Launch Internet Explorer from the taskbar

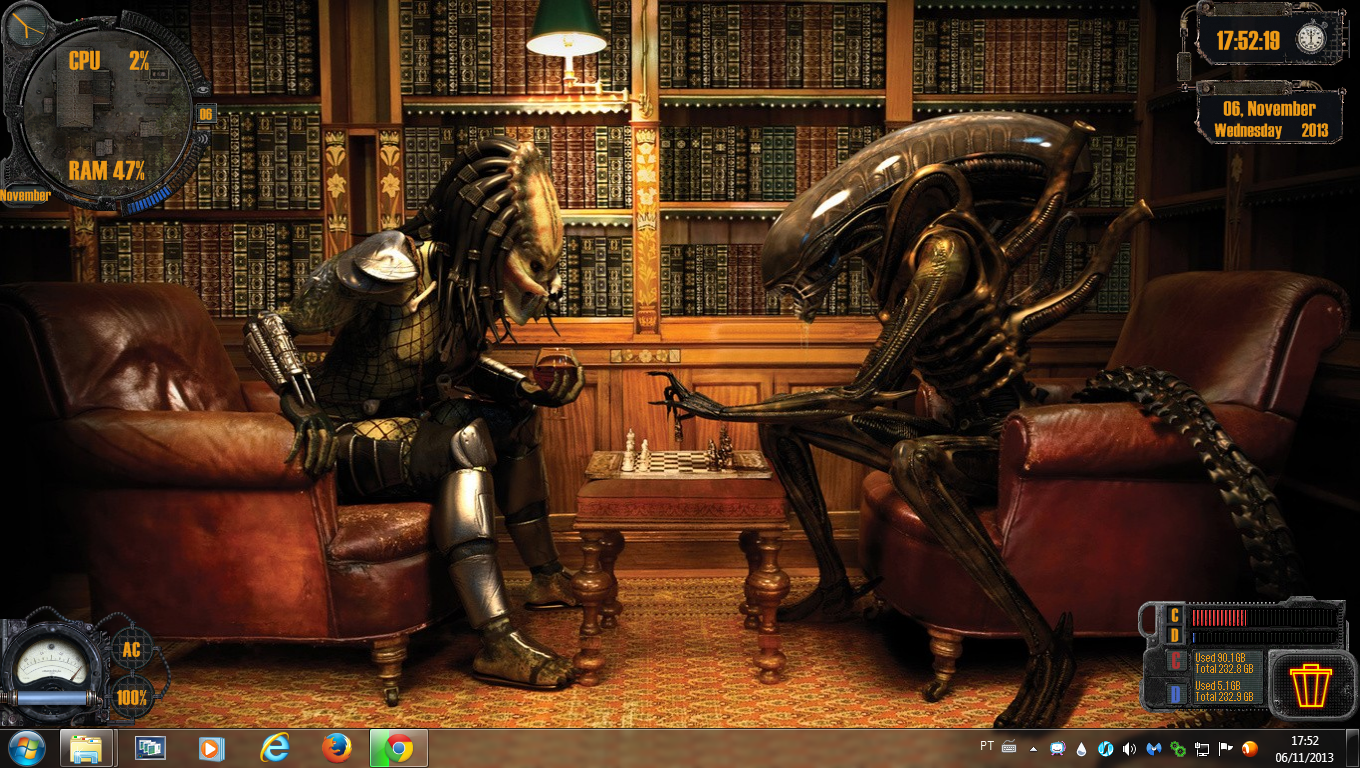point(274,748)
